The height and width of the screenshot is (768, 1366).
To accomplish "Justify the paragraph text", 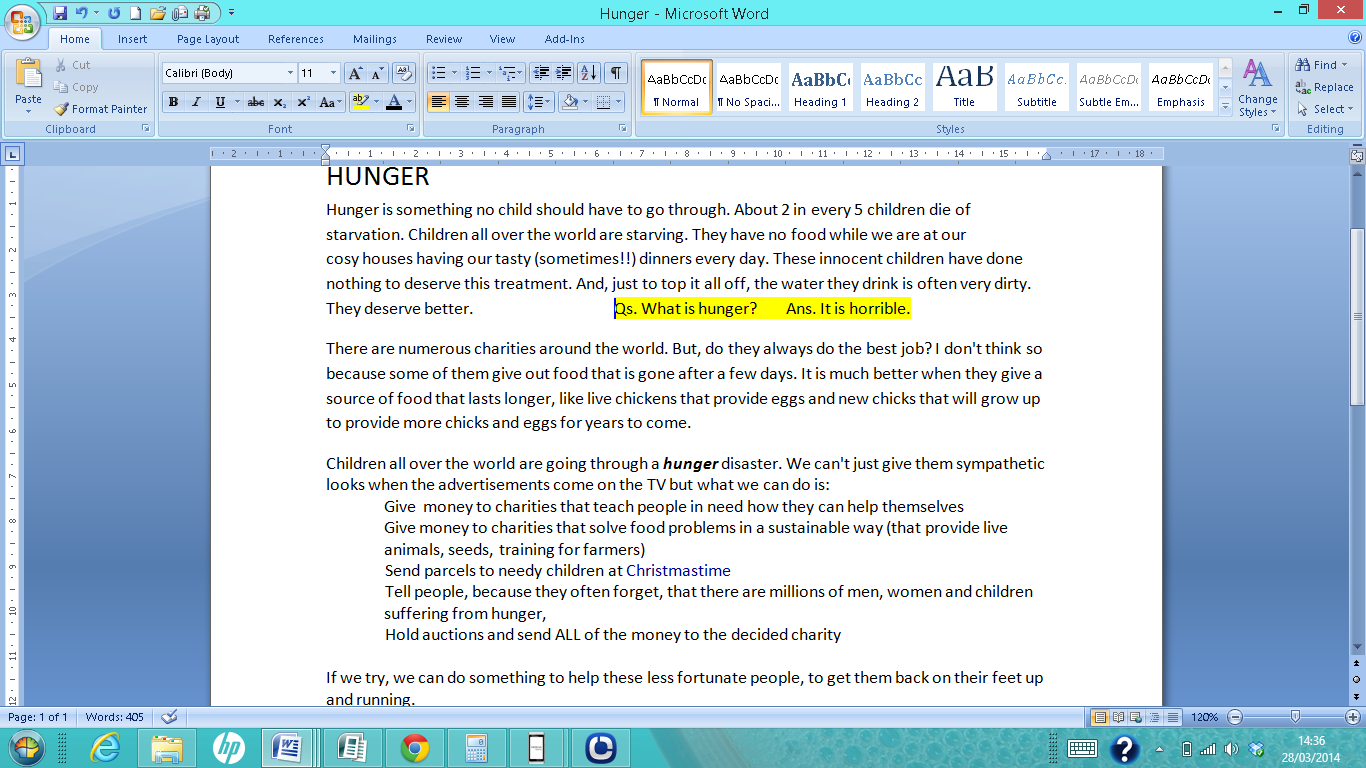I will [x=508, y=102].
